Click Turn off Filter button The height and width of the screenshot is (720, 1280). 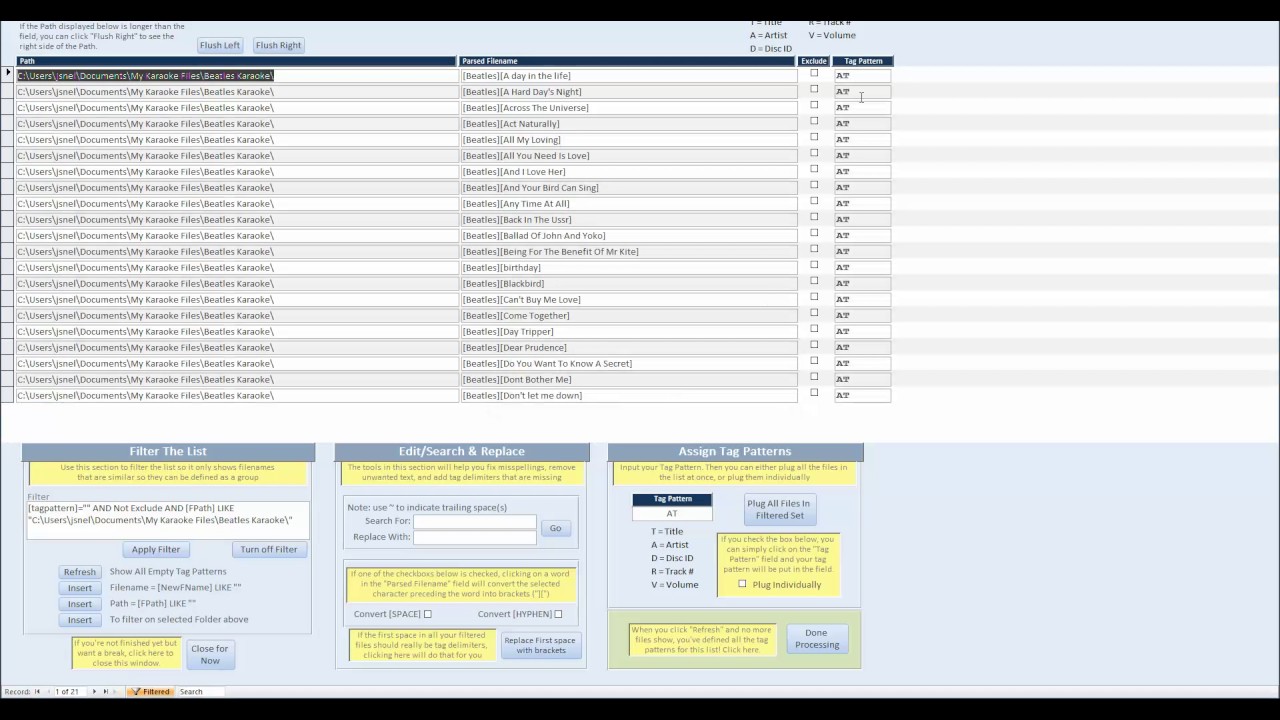tap(268, 549)
